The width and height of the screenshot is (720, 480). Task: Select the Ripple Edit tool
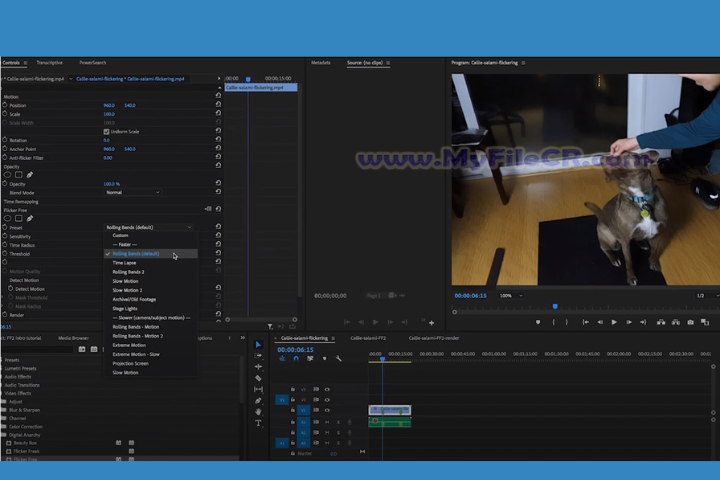click(258, 367)
